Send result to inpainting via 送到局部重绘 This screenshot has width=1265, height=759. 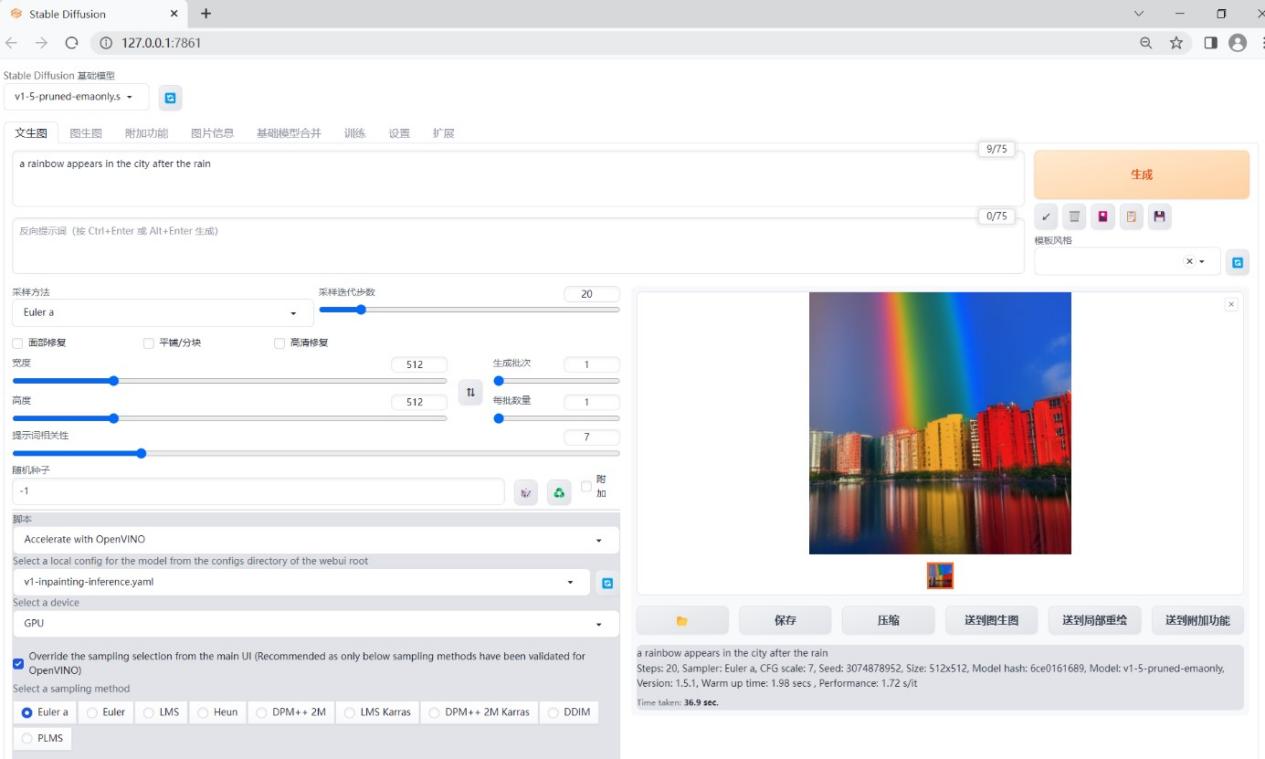(x=1094, y=620)
